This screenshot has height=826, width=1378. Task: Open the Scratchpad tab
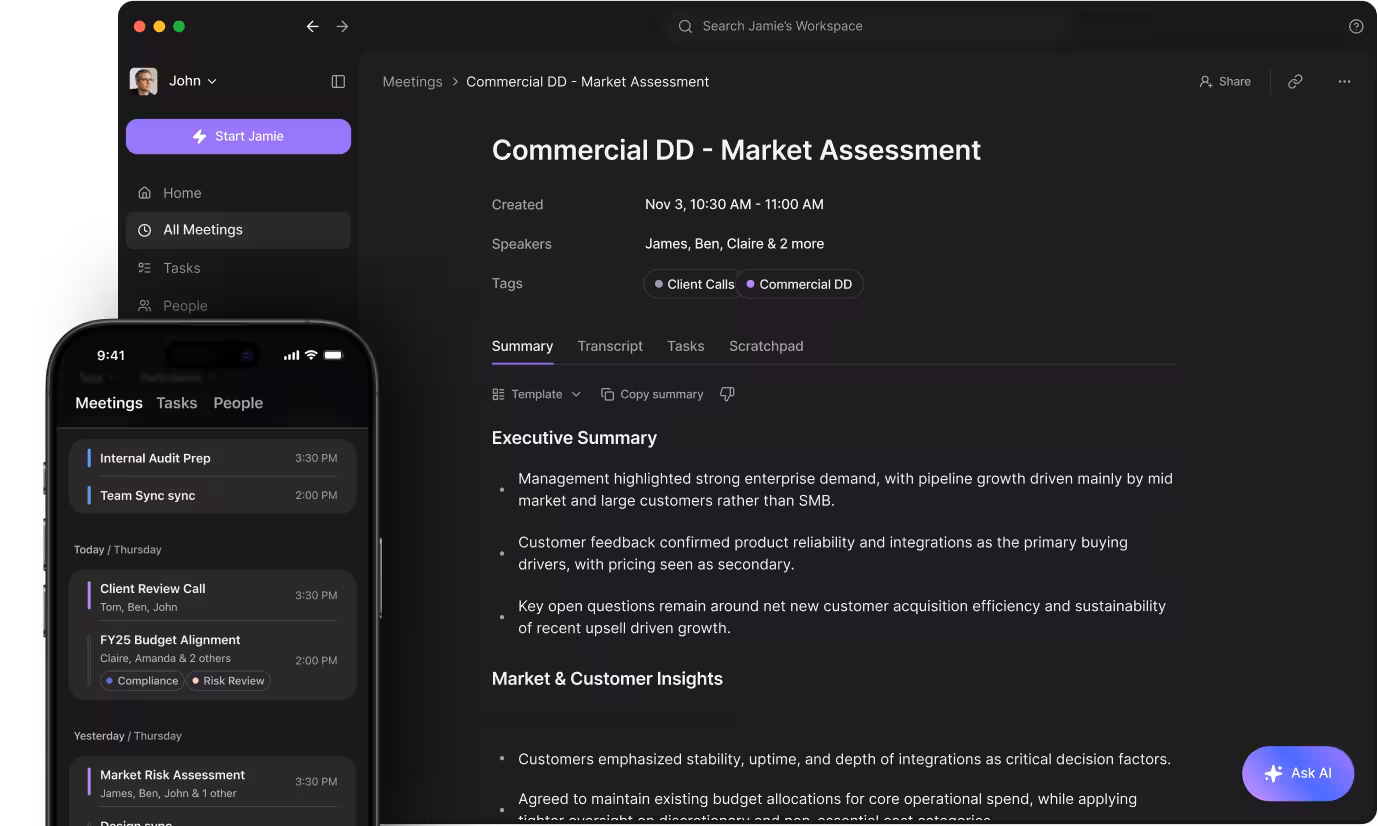tap(766, 346)
